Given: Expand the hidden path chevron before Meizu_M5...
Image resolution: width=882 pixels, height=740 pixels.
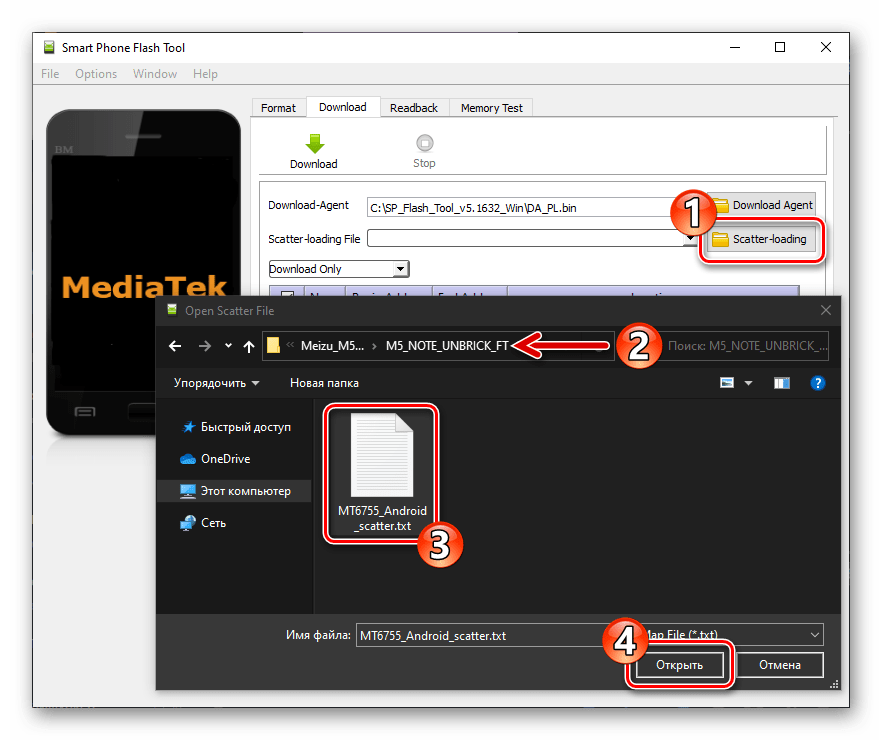Looking at the screenshot, I should click(290, 345).
